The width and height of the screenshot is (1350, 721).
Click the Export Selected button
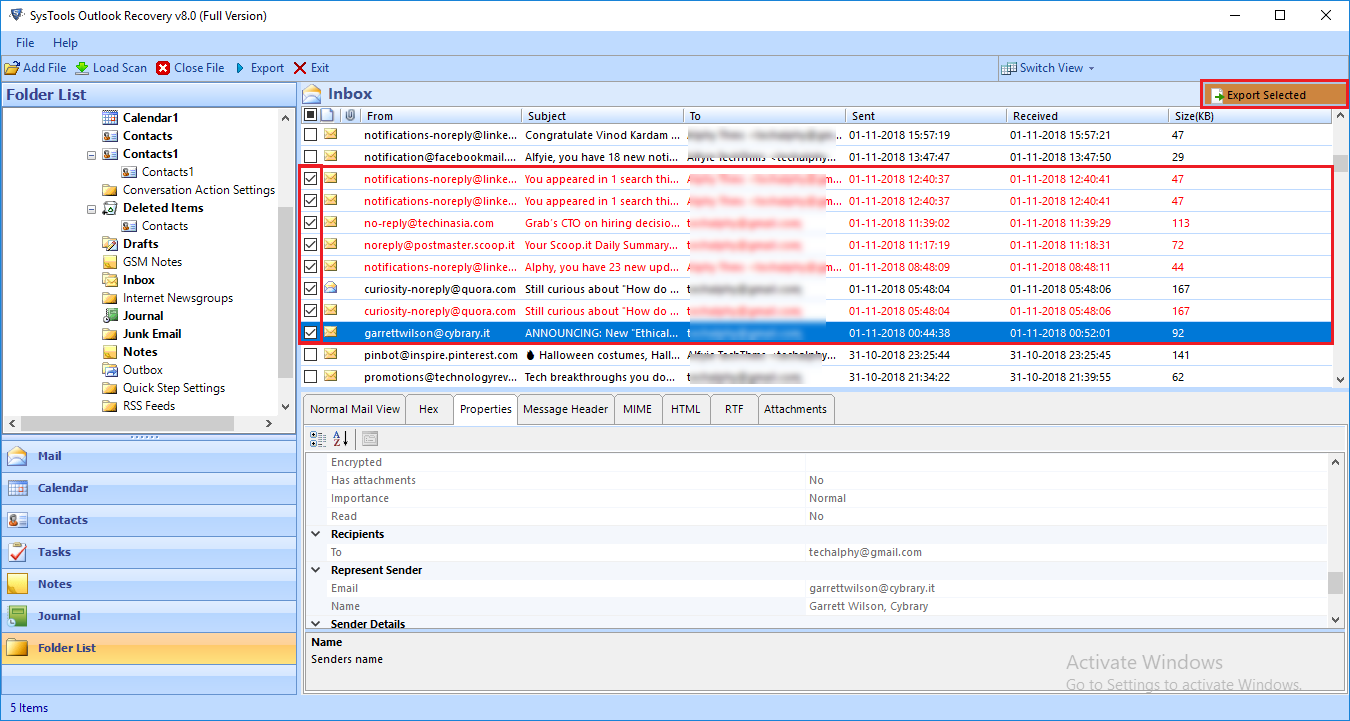(1274, 93)
